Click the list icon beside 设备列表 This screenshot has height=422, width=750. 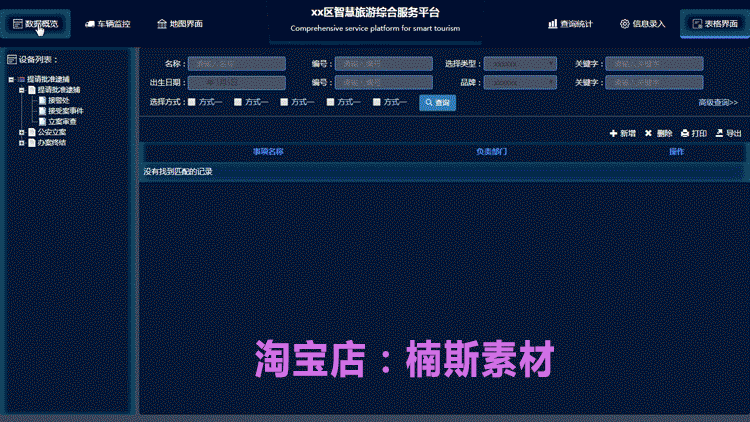12,59
